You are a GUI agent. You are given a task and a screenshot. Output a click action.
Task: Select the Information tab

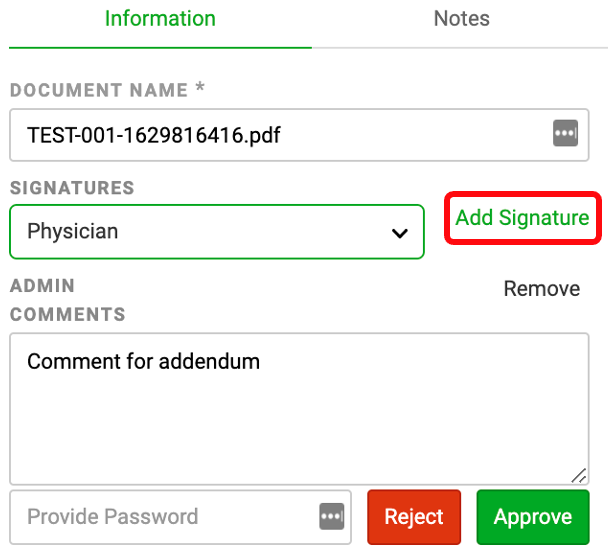(160, 19)
